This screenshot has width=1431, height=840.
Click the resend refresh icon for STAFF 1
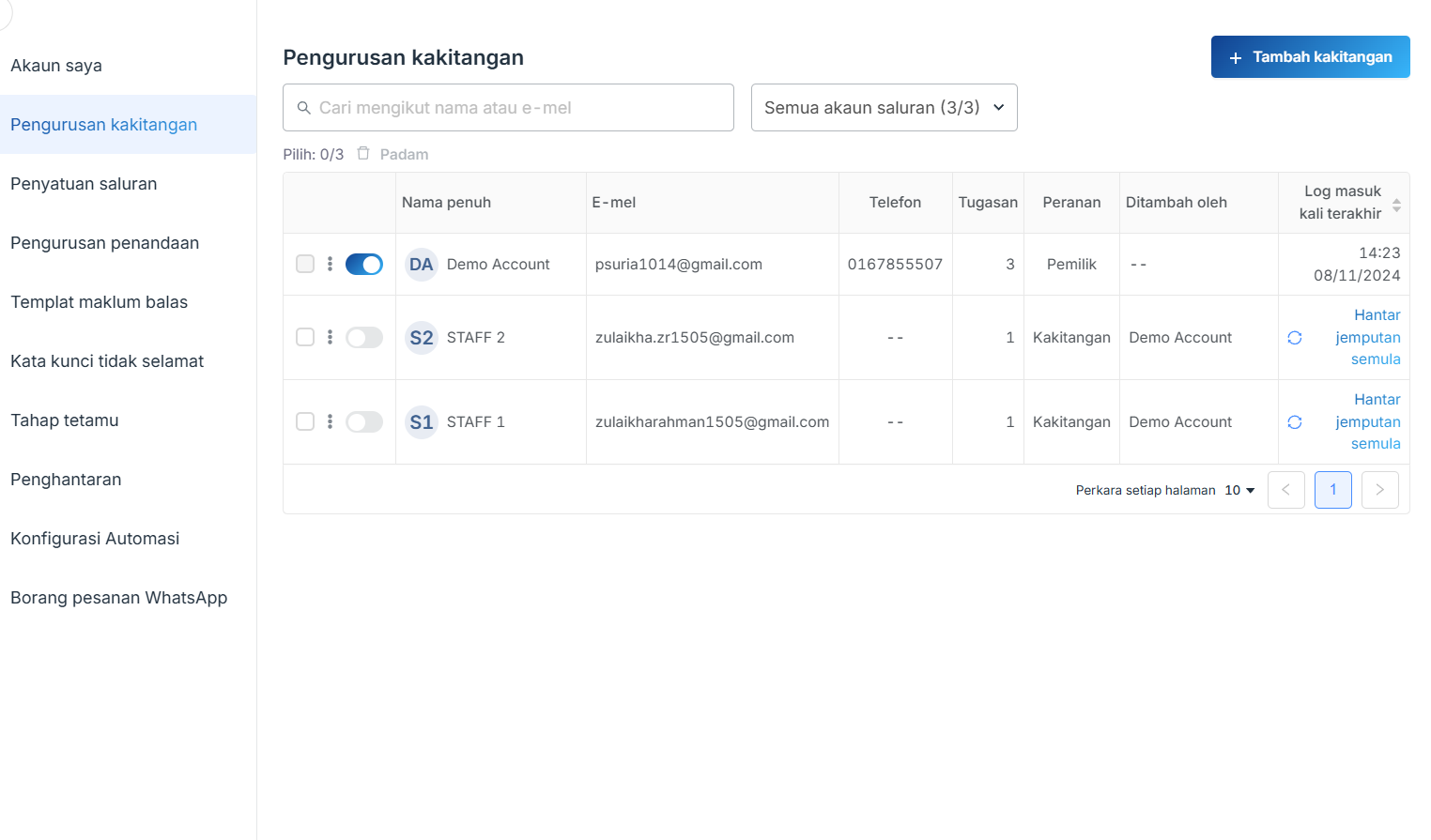coord(1295,422)
